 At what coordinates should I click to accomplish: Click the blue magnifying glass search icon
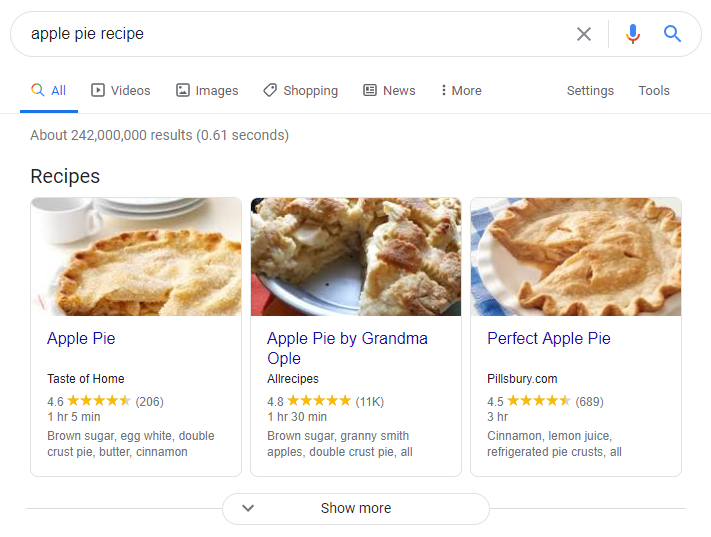tap(672, 34)
